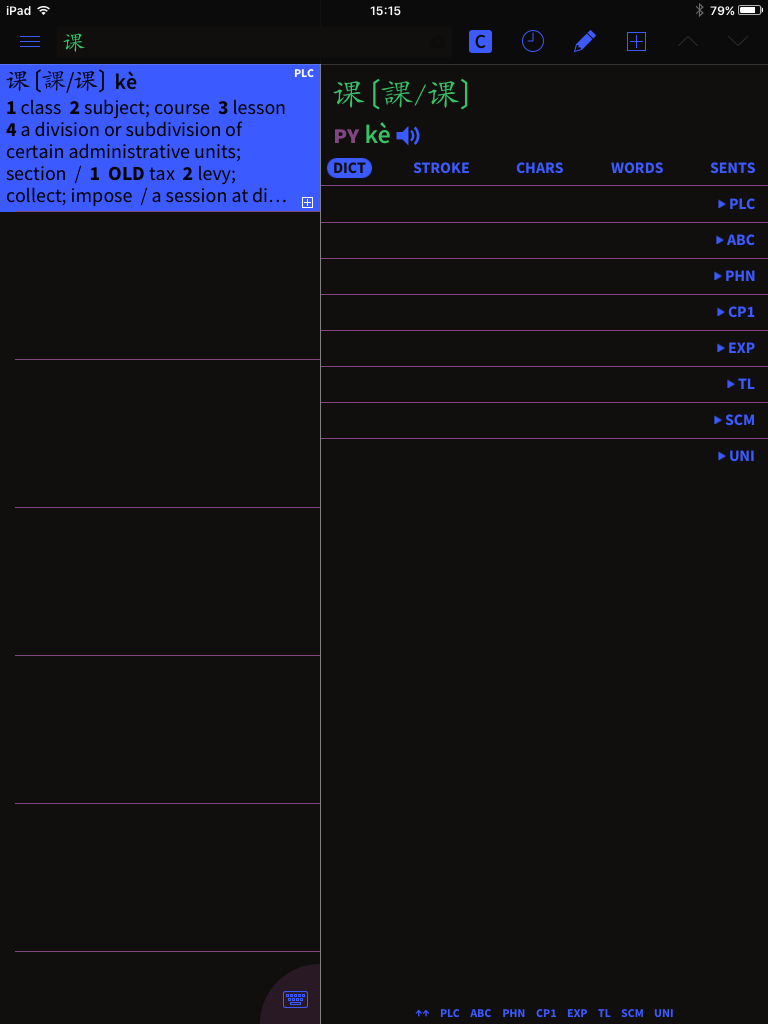
Task: Jump to ABC in the bottom bar
Action: 481,1014
